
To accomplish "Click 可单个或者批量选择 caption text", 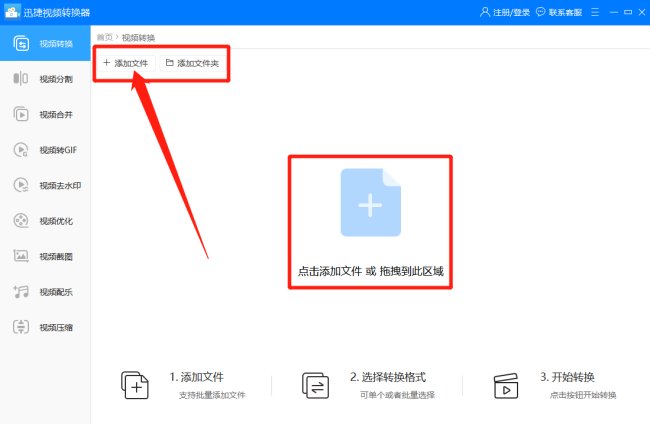I will click(x=397, y=395).
